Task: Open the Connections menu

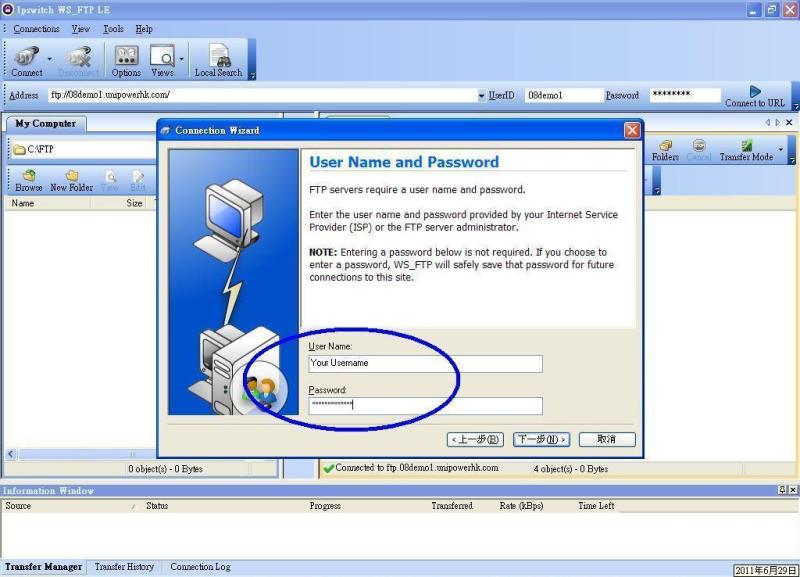Action: click(36, 29)
